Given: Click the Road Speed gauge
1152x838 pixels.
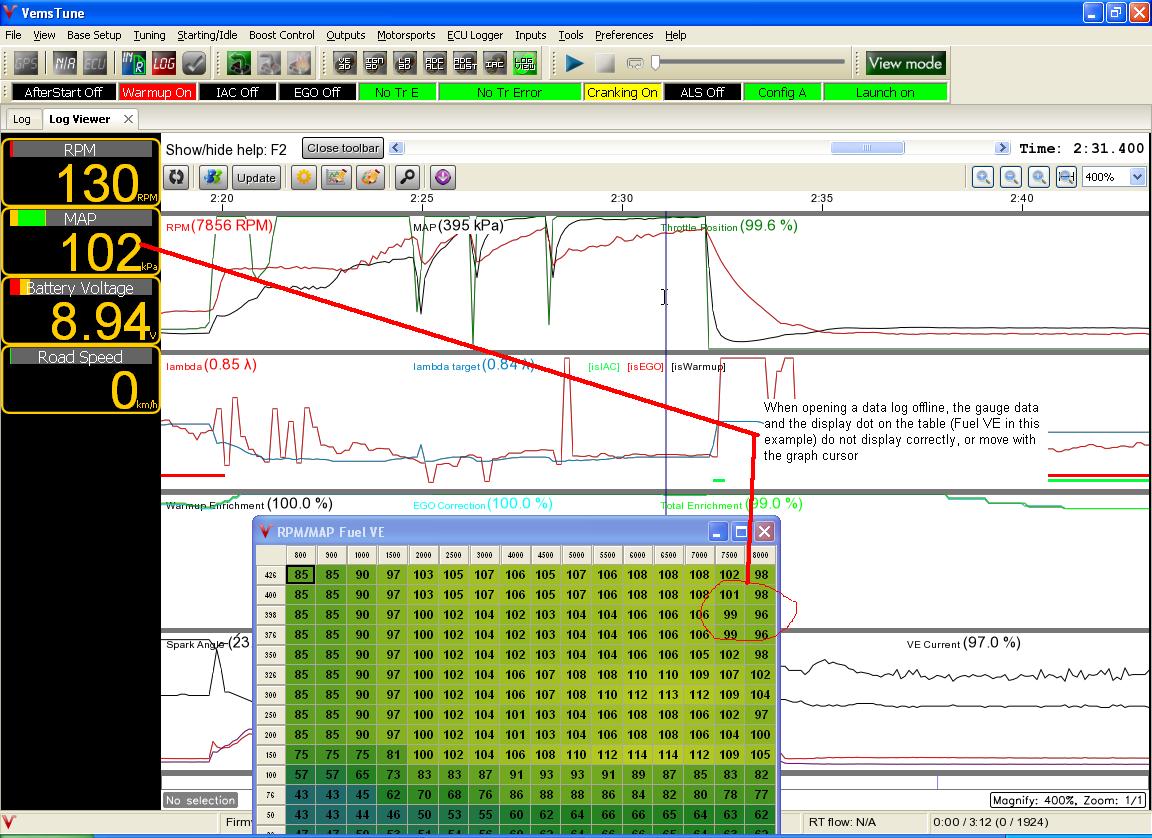Looking at the screenshot, I should (80, 380).
